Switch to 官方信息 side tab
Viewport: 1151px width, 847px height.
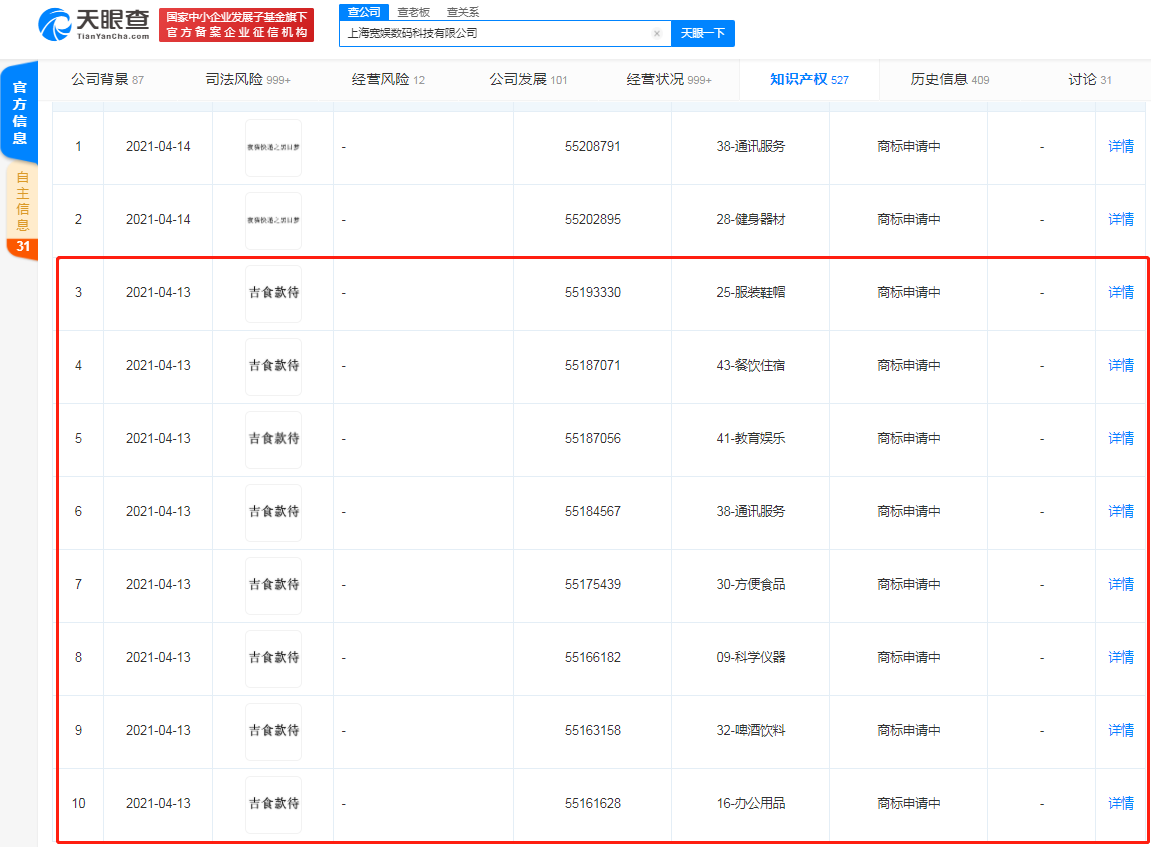pyautogui.click(x=20, y=112)
